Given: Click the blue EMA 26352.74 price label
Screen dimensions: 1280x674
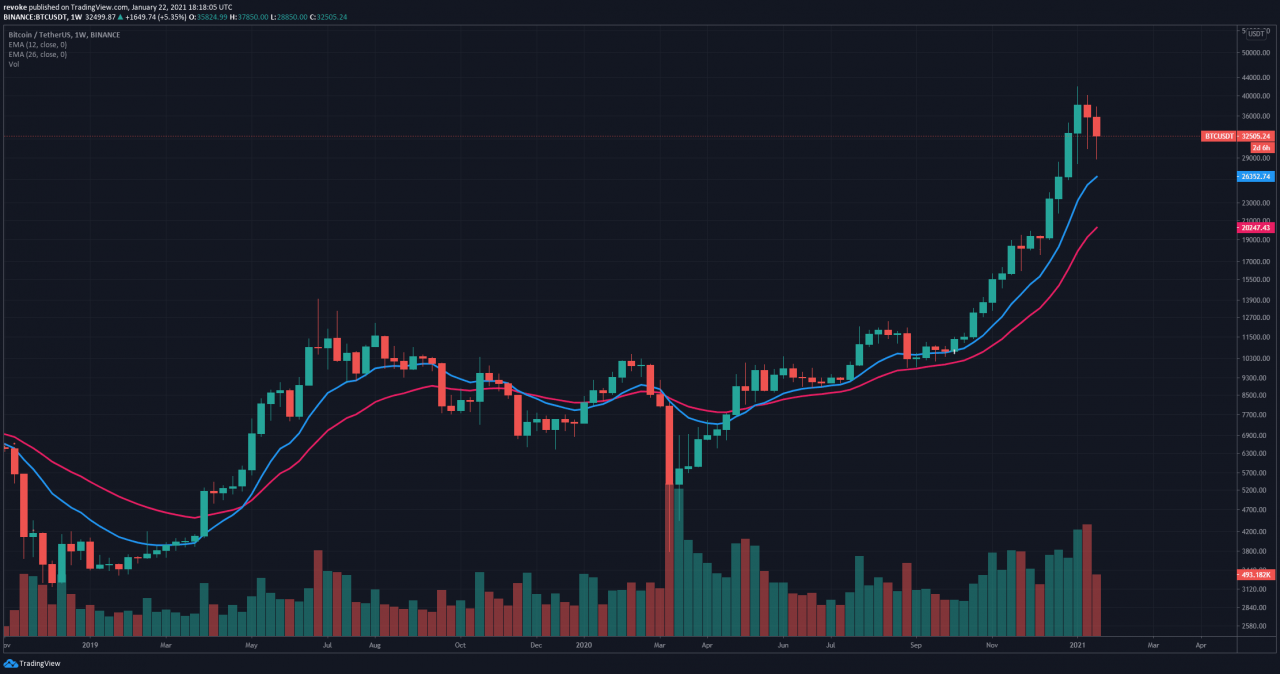Looking at the screenshot, I should [1254, 177].
